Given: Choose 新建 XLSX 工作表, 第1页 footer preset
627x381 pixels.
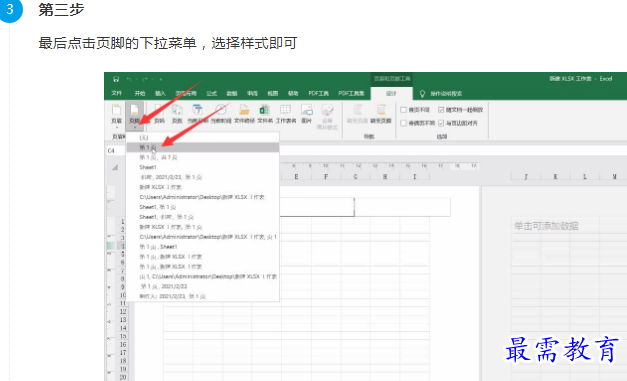Looking at the screenshot, I should coord(203,227).
